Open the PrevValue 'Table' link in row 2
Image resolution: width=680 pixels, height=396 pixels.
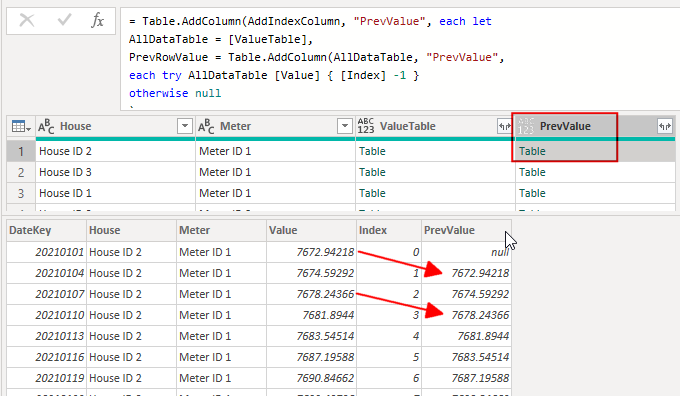[x=532, y=172]
